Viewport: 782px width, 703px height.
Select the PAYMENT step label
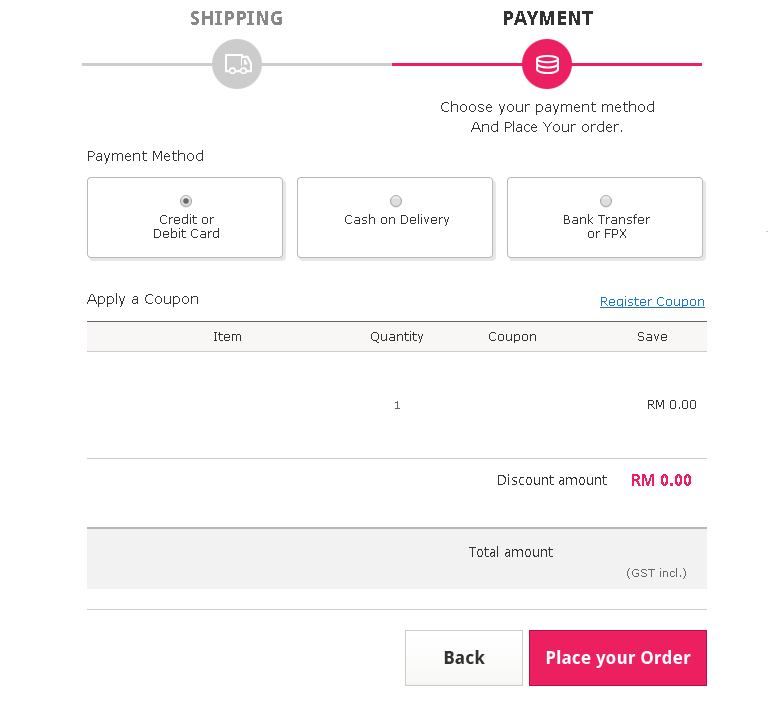click(x=547, y=18)
